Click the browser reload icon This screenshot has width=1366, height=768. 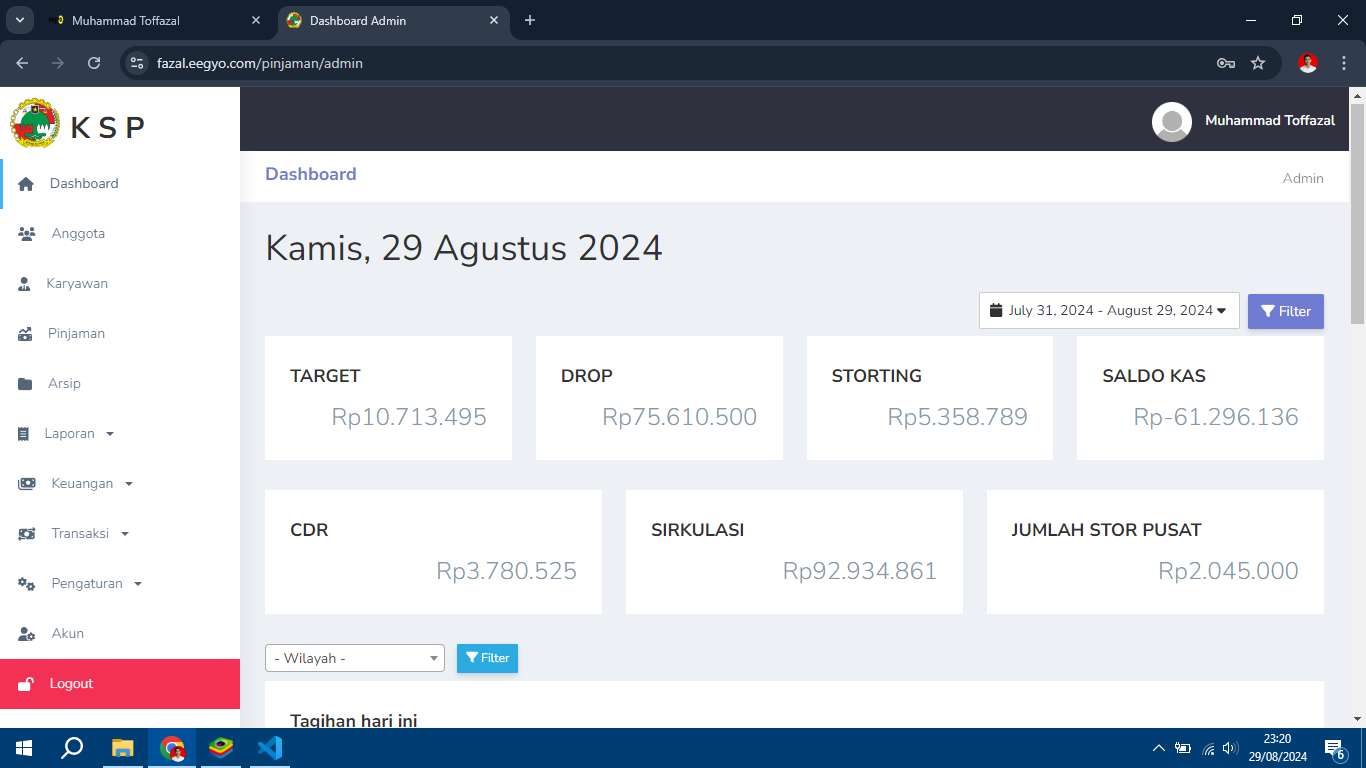point(94,63)
